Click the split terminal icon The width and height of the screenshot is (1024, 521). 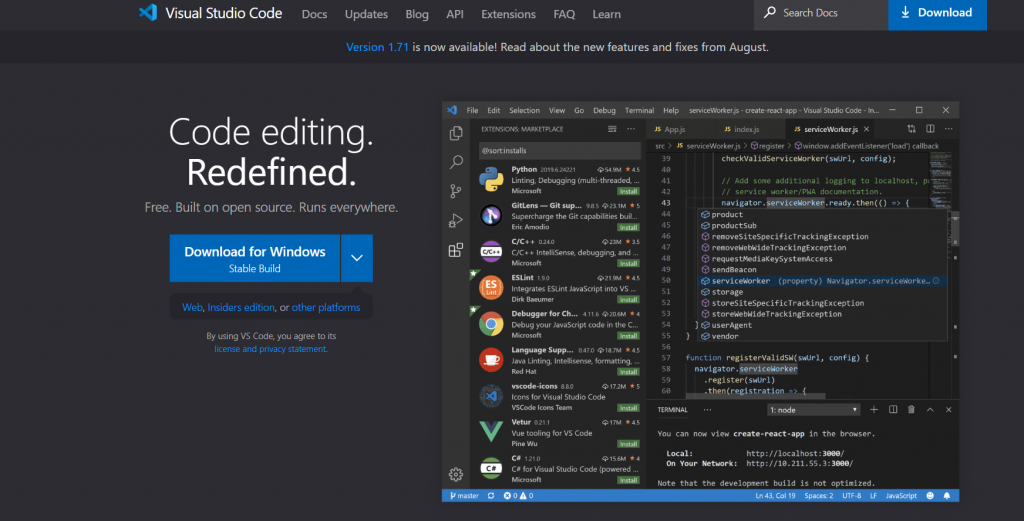click(893, 409)
